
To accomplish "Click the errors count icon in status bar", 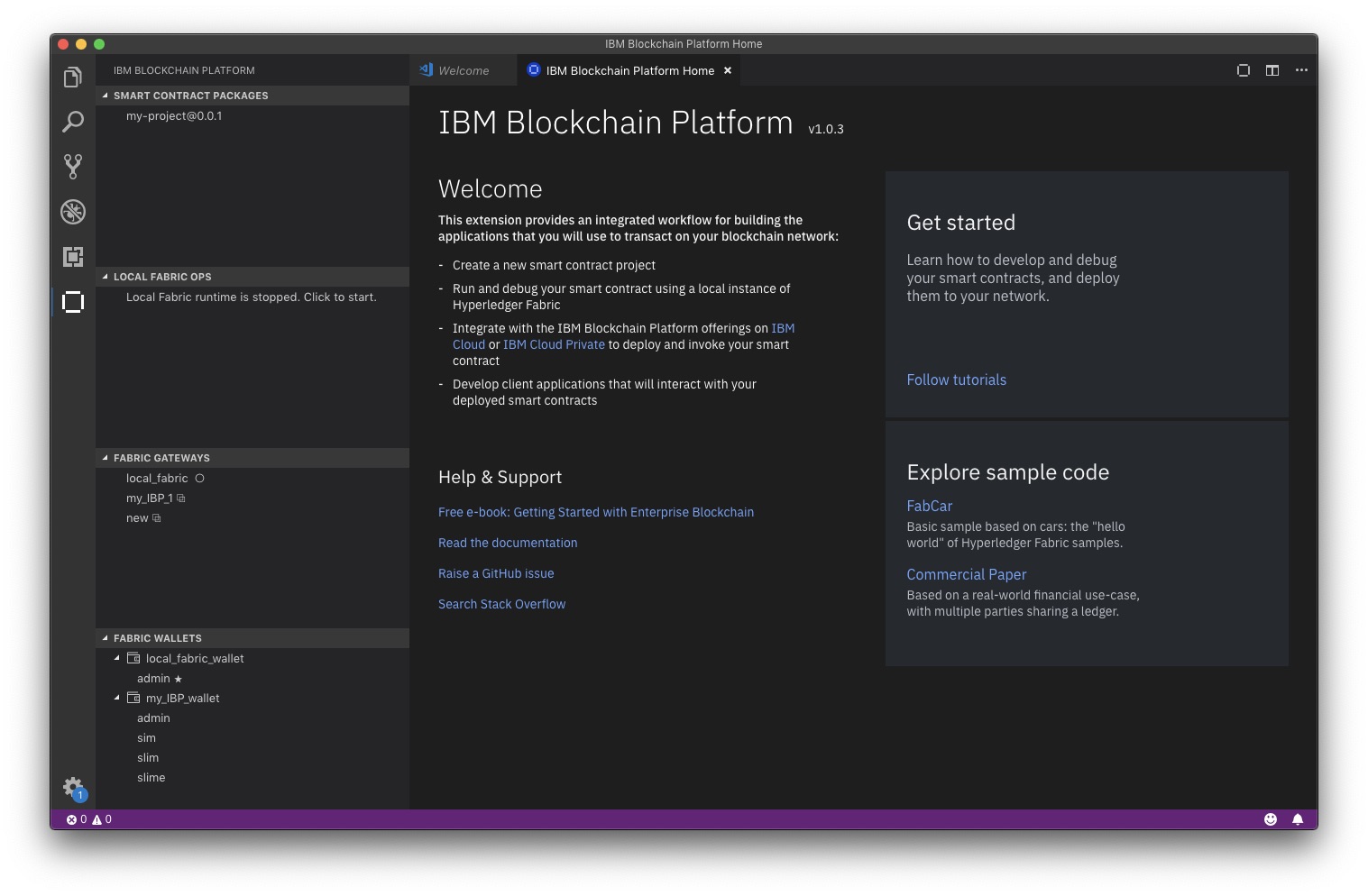I will click(77, 819).
